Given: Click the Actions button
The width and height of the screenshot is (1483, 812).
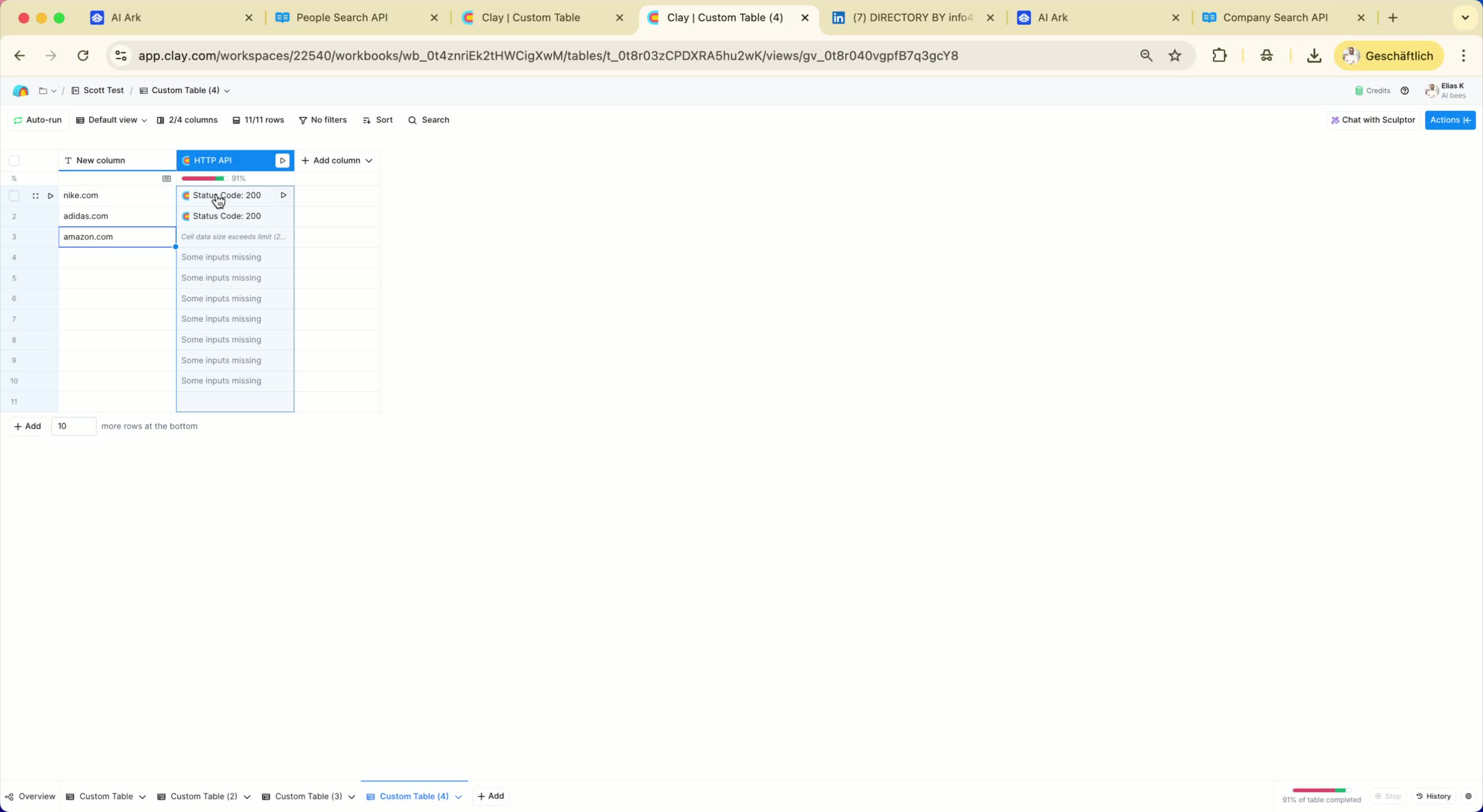Looking at the screenshot, I should pos(1450,120).
